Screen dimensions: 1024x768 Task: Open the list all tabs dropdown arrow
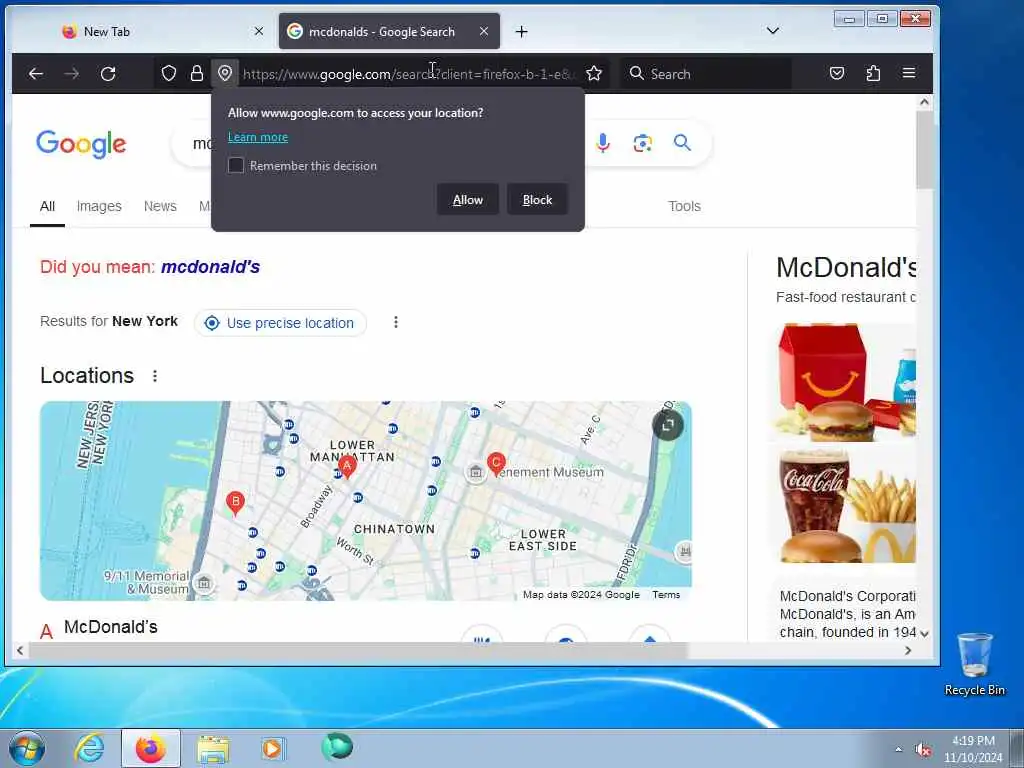(773, 31)
